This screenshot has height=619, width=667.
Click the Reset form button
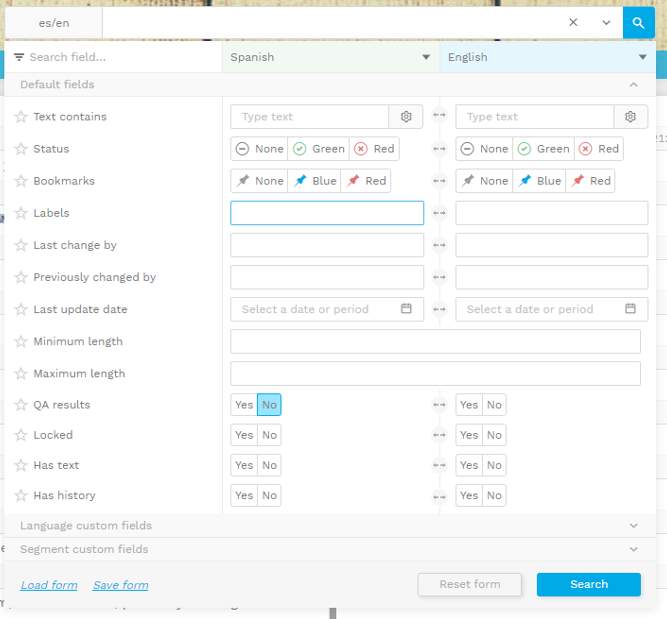tap(470, 584)
